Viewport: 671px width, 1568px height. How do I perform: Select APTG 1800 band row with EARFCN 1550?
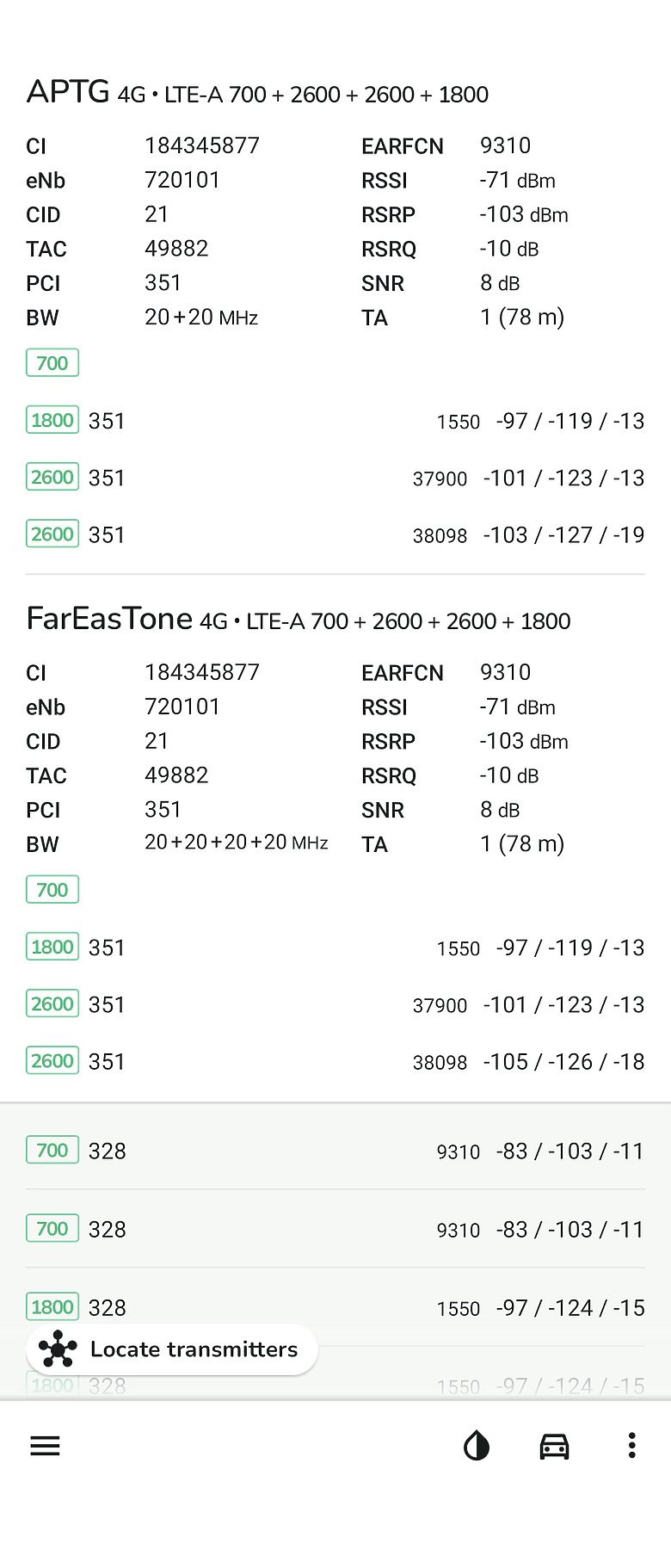[x=335, y=421]
